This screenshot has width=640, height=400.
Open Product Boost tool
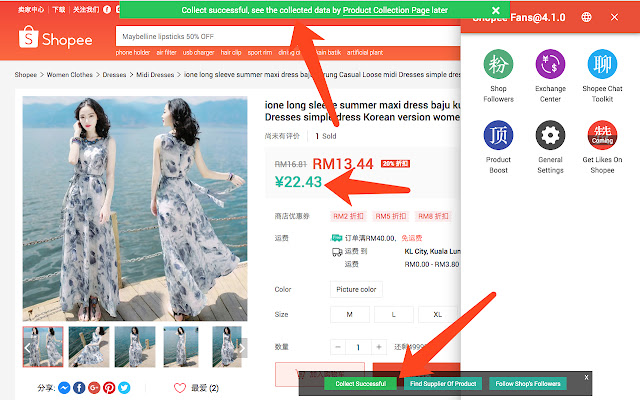(498, 147)
